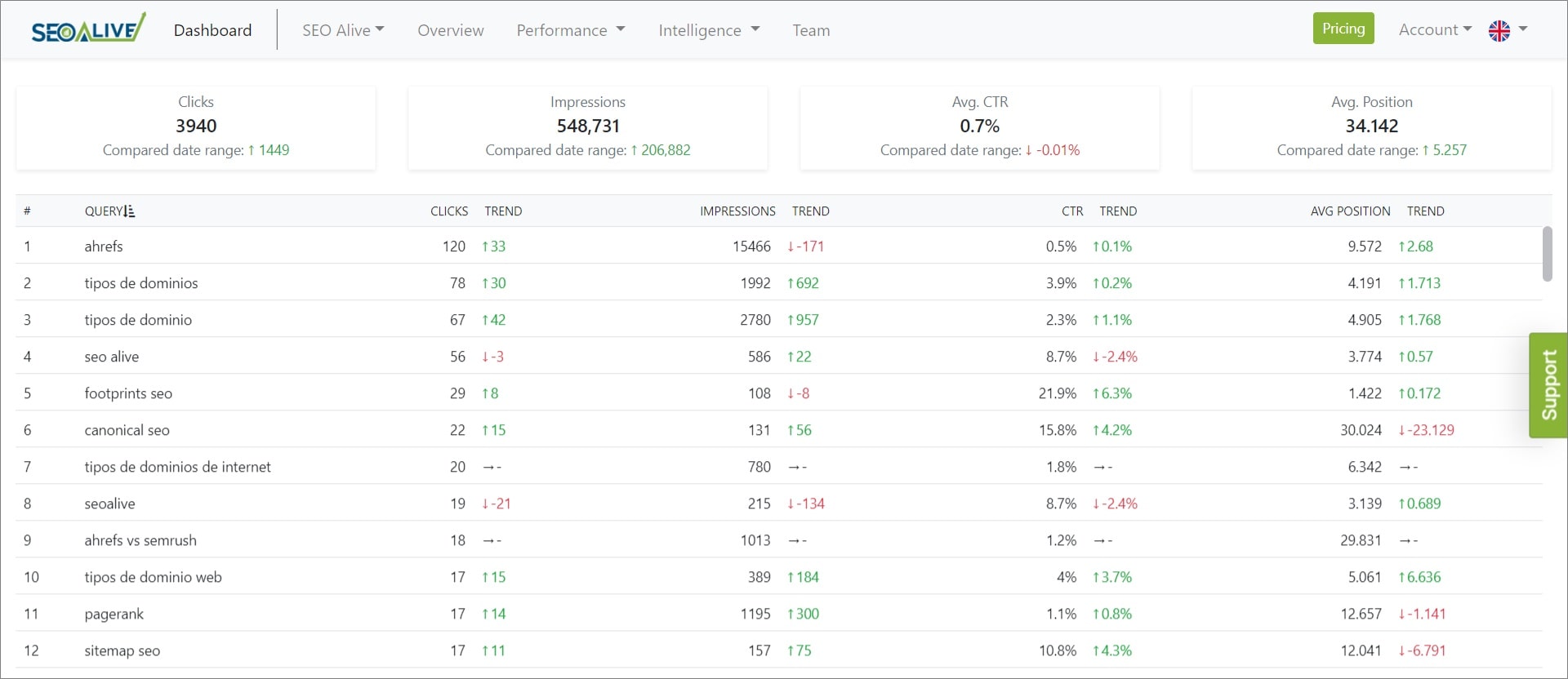Click the clicks trend -21
The width and height of the screenshot is (1568, 679).
(497, 504)
